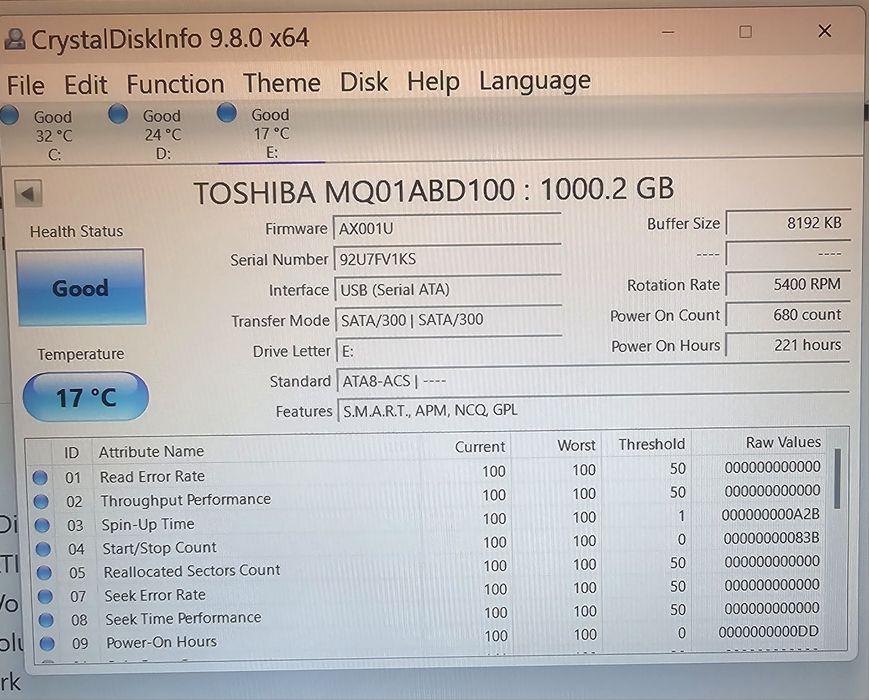
Task: Click the Transfer Mode field SATA/300
Action: [449, 320]
